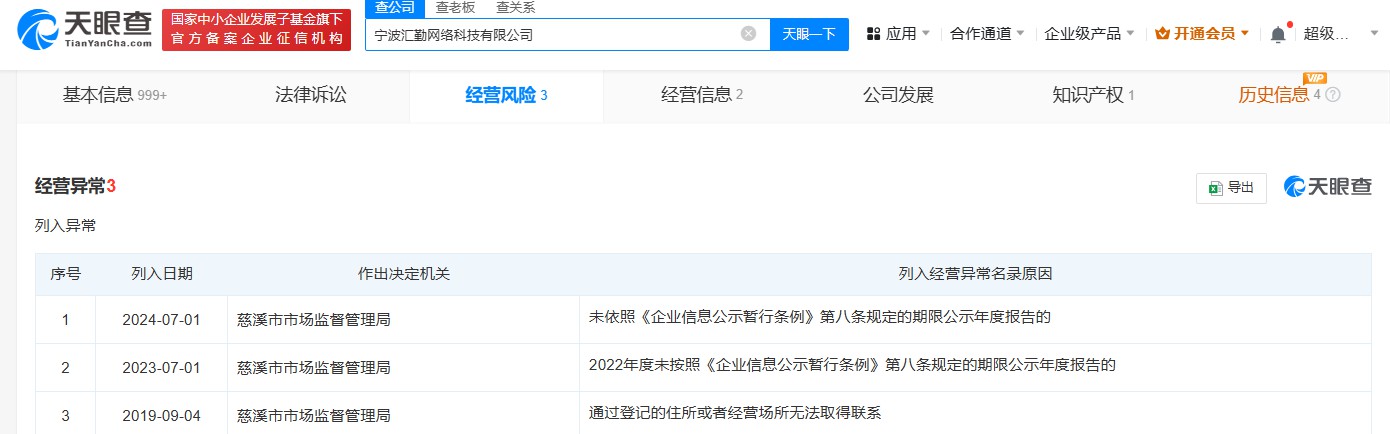Viewport: 1390px width, 434px height.
Task: Clear the search box with X icon
Action: [748, 34]
